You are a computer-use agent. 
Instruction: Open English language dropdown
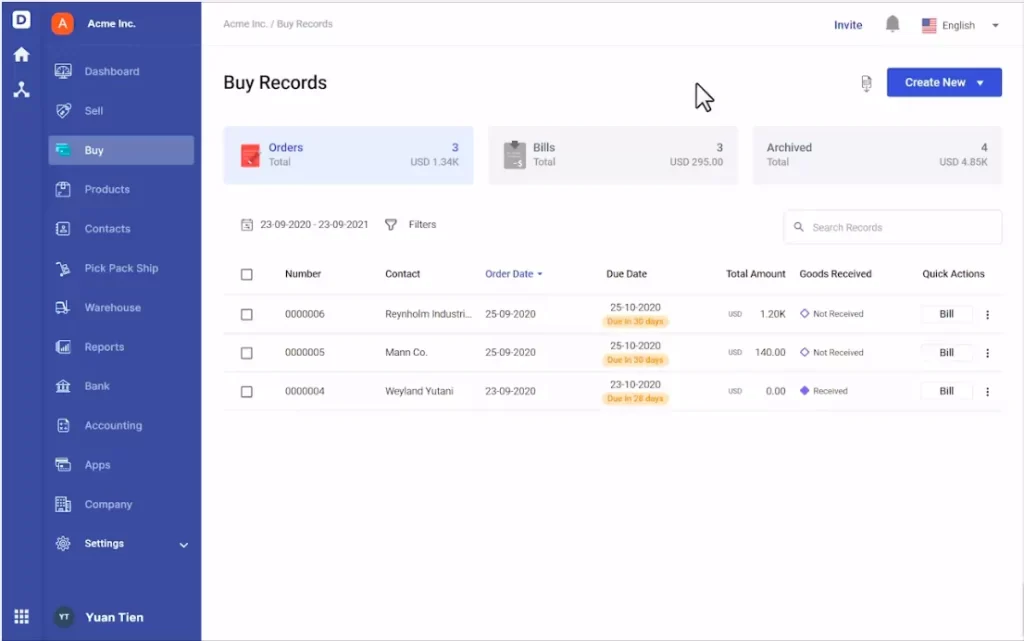960,25
